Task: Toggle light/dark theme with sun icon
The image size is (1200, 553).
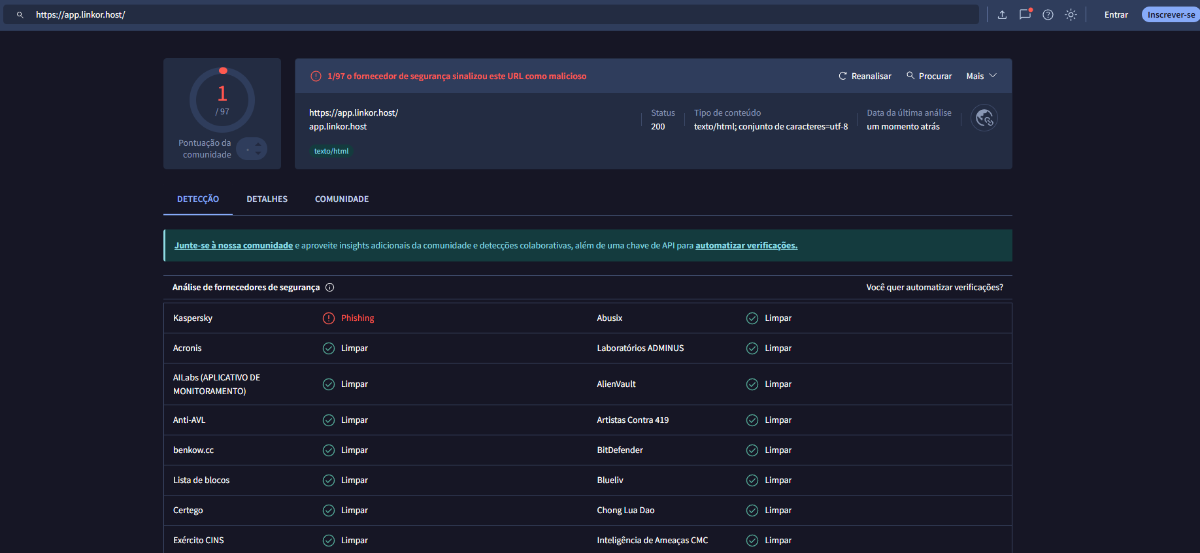Action: [x=1071, y=15]
